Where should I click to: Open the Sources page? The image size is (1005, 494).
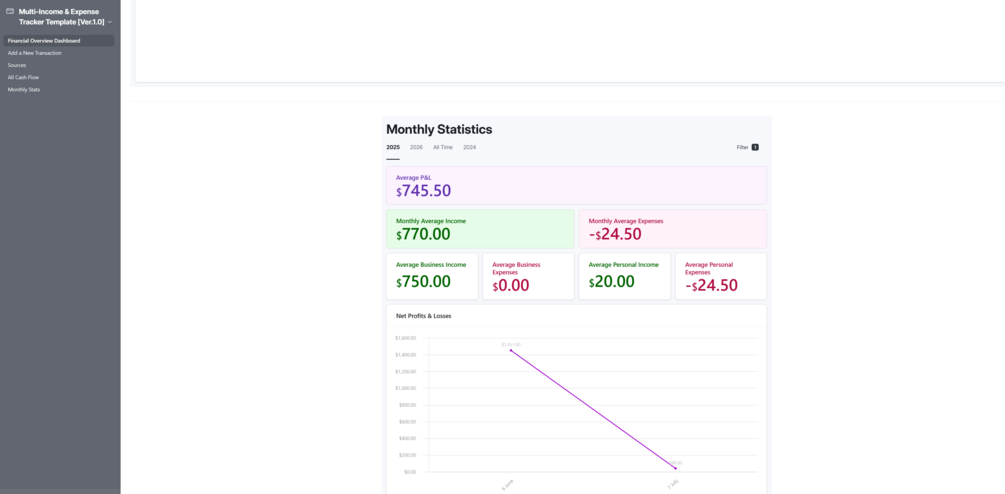(17, 65)
